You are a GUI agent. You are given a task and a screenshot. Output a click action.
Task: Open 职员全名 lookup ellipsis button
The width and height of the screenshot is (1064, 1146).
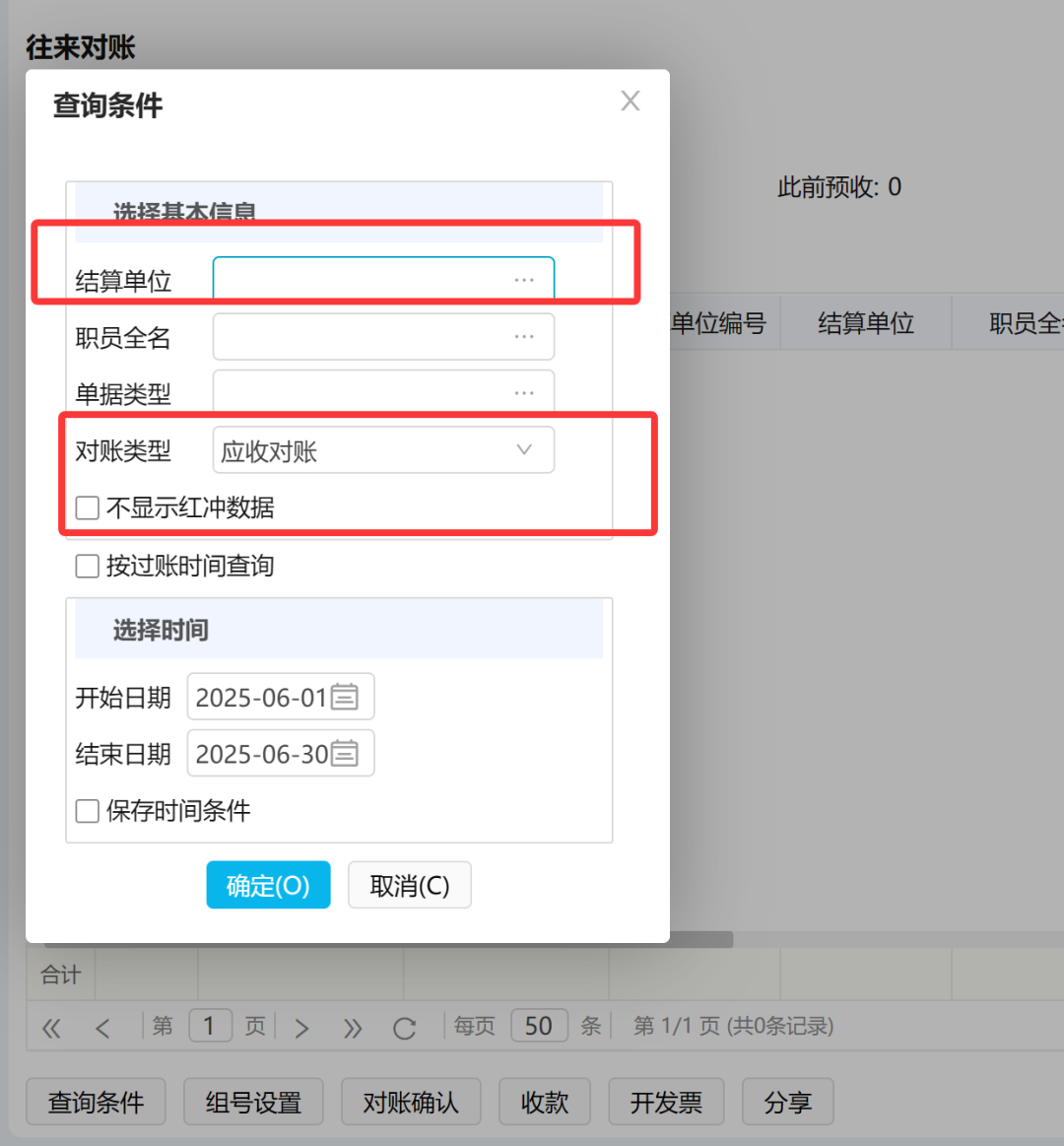click(x=523, y=337)
